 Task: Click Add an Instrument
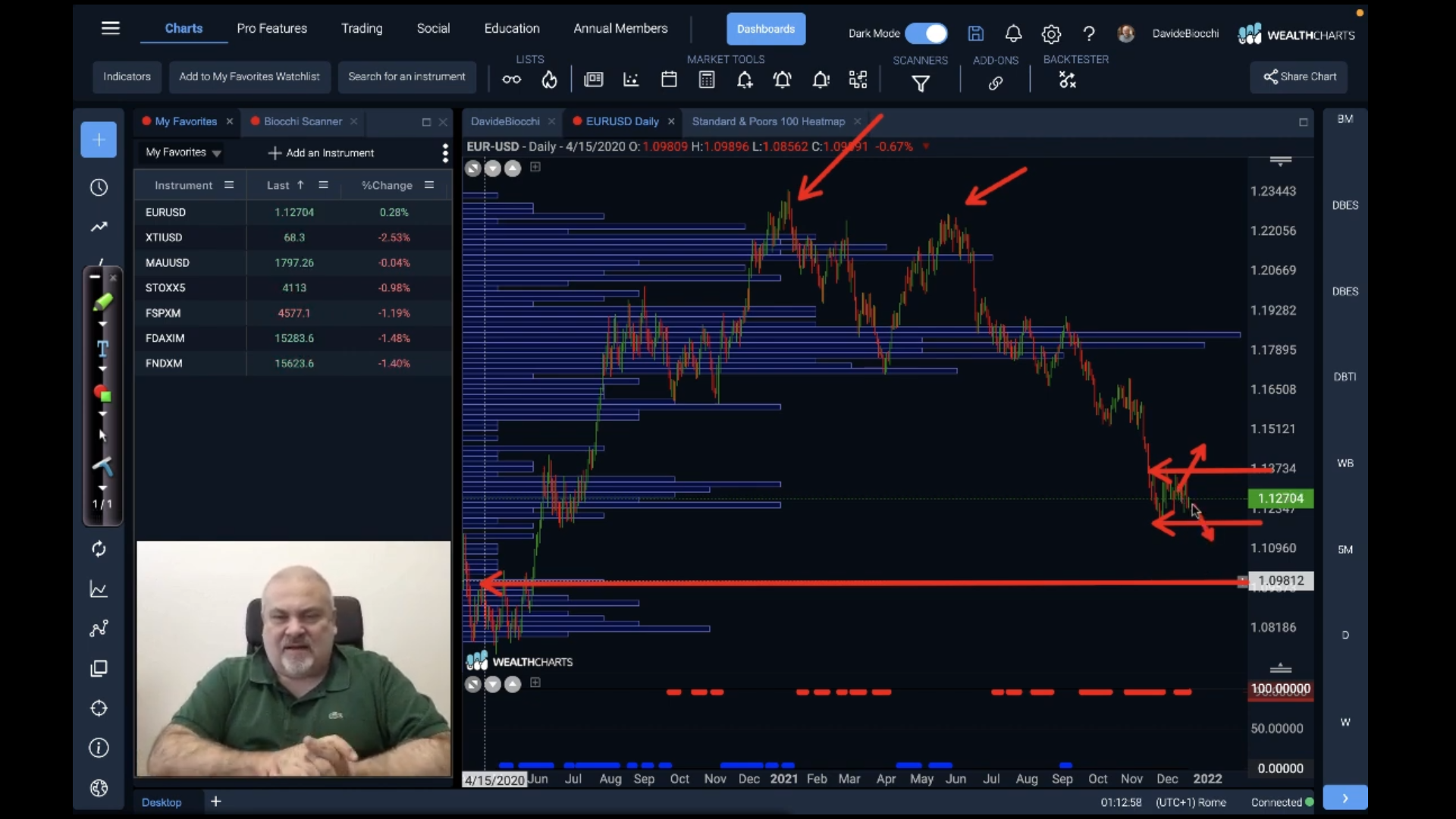(x=322, y=153)
